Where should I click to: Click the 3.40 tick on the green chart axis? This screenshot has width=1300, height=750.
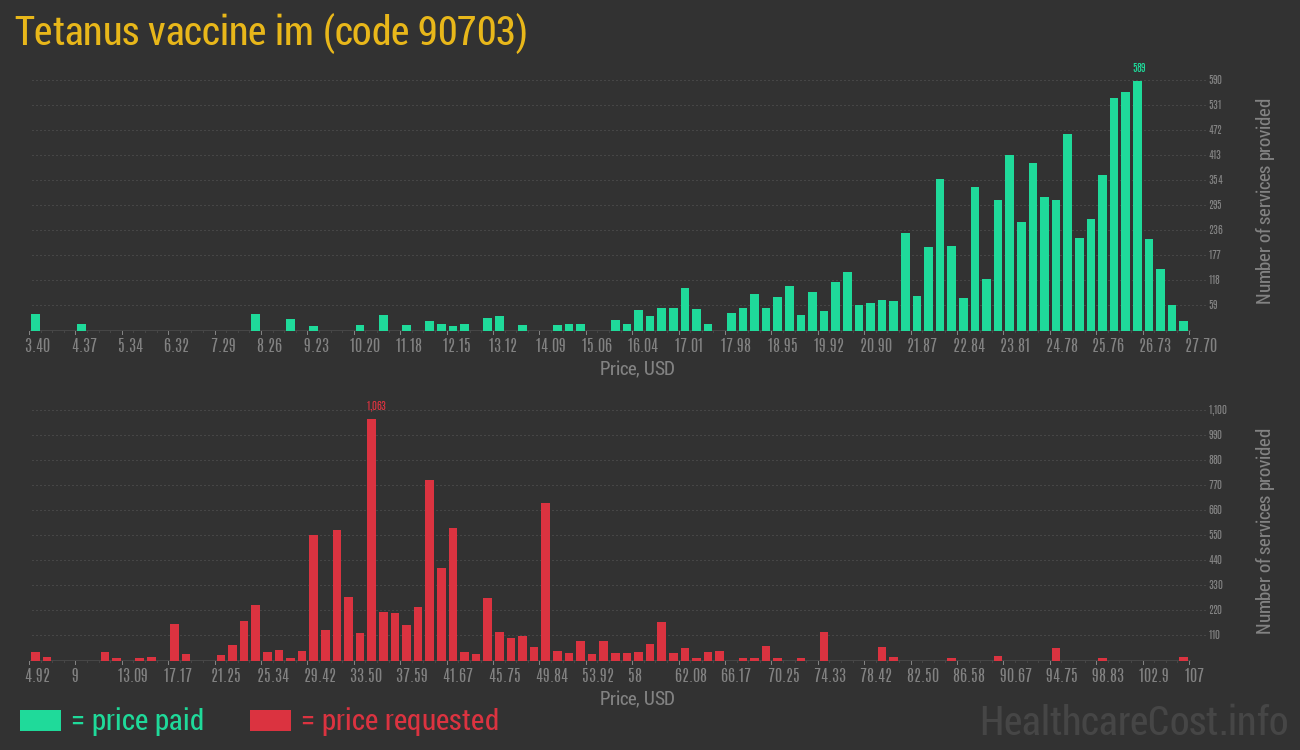37,346
